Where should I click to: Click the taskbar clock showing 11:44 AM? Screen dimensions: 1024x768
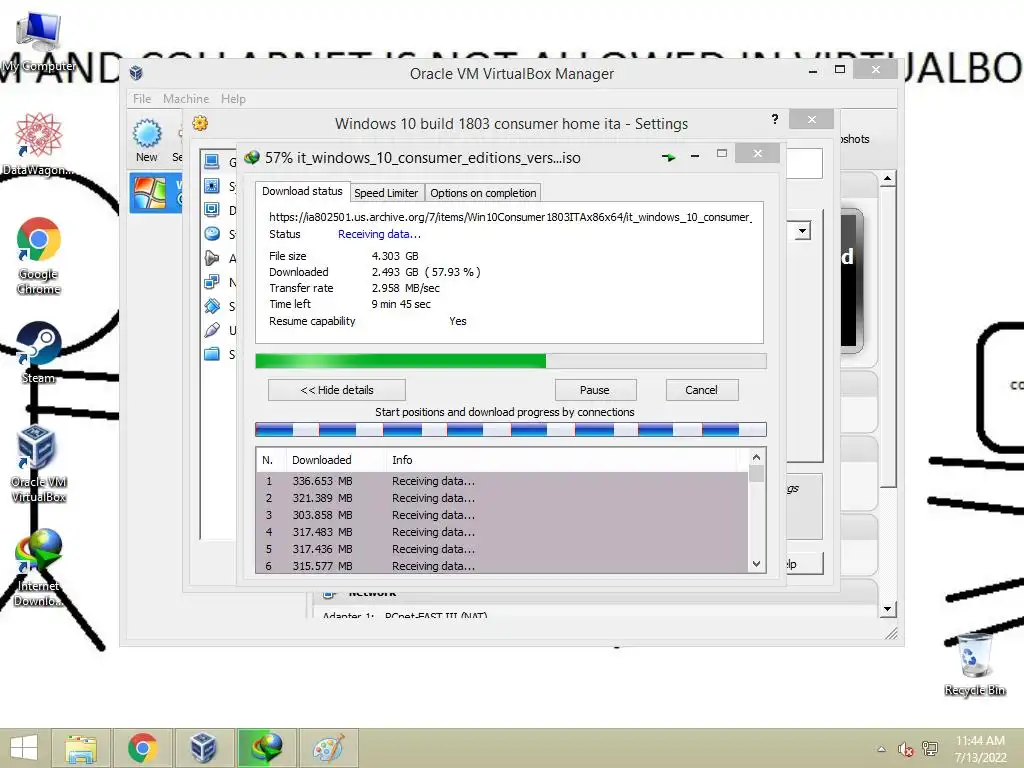click(x=980, y=749)
